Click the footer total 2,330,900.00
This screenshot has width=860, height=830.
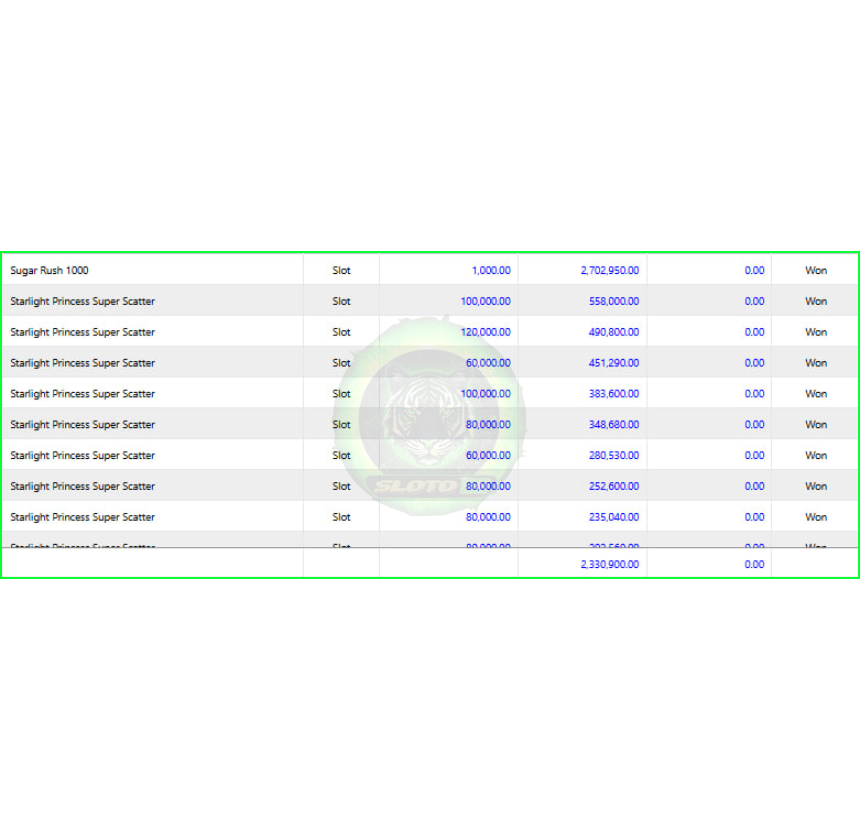pos(610,564)
